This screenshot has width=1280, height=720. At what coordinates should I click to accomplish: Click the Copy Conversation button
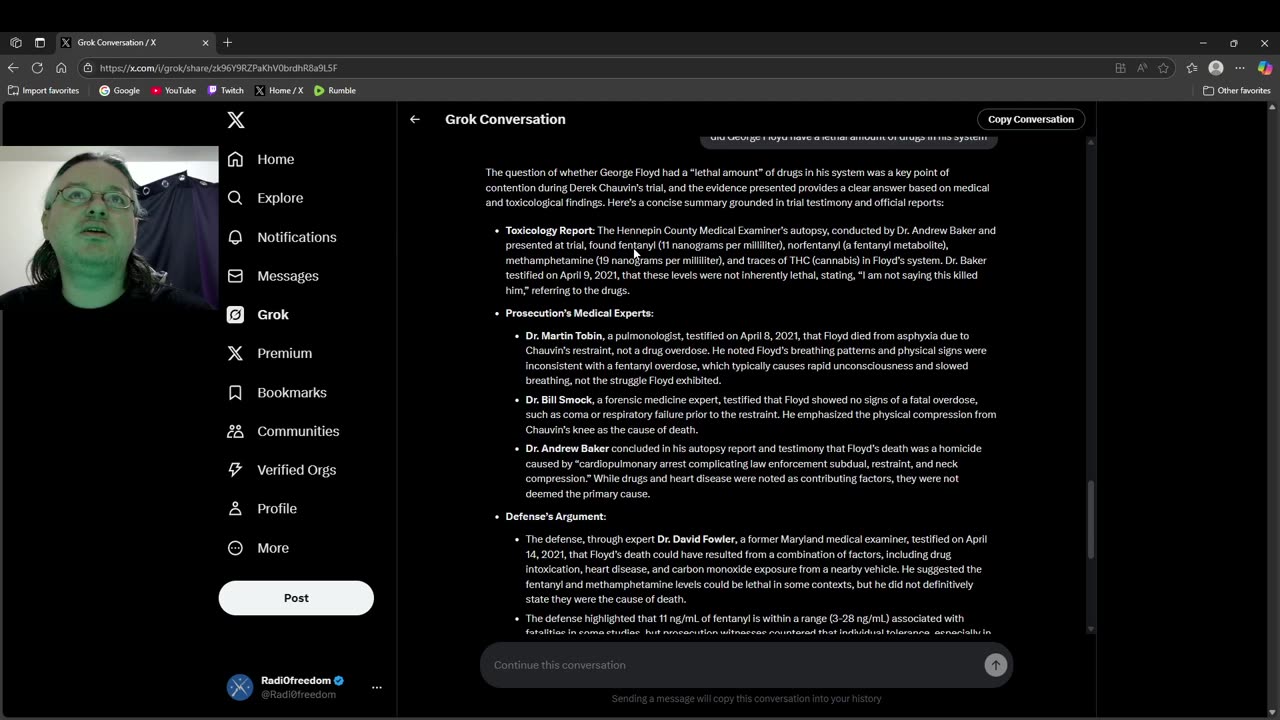pyautogui.click(x=1030, y=119)
